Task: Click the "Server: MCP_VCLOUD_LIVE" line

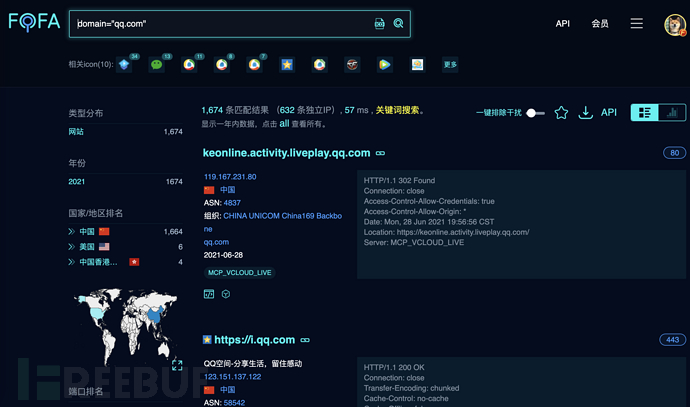Action: [414, 242]
